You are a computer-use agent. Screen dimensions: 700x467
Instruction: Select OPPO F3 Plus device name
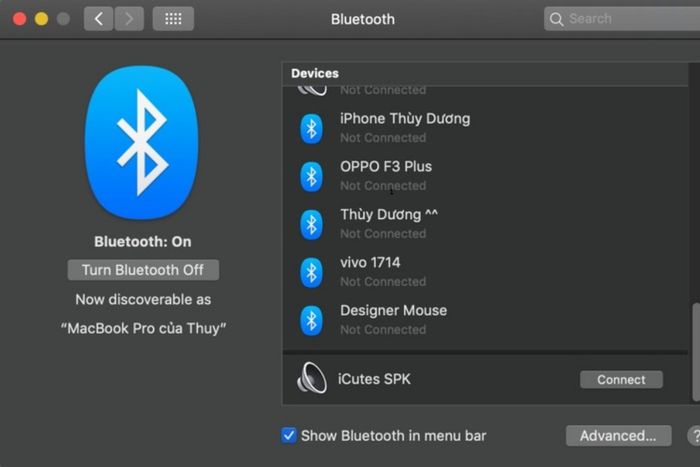click(386, 167)
